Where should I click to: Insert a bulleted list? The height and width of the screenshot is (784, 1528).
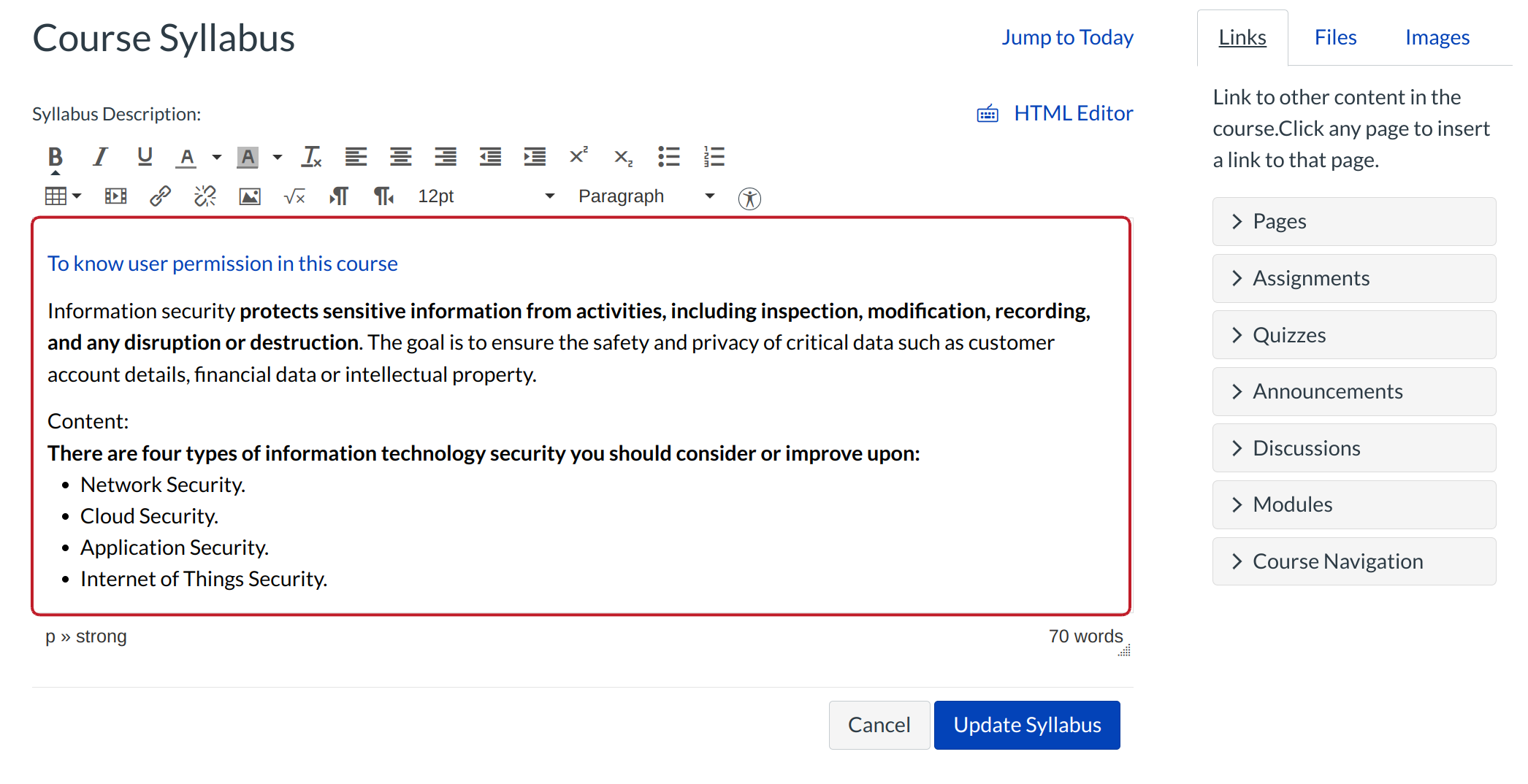click(x=668, y=157)
